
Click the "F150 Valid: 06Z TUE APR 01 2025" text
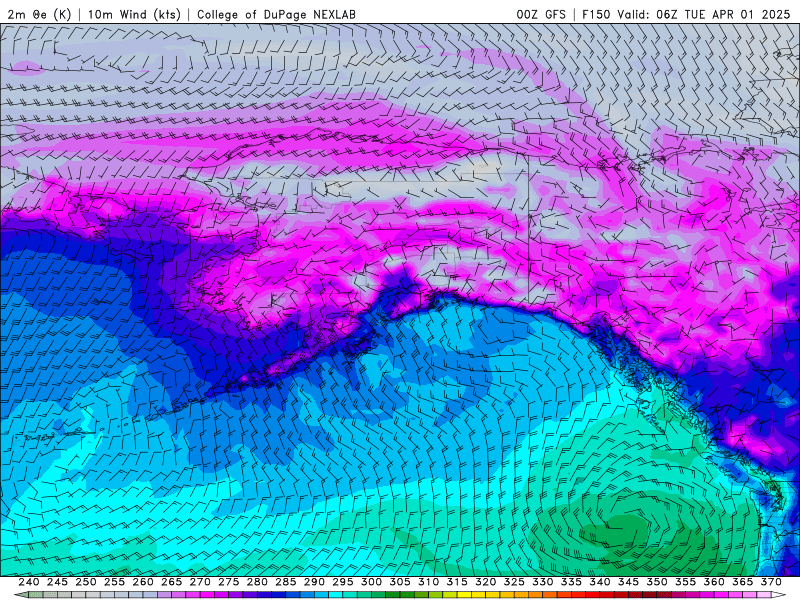(686, 14)
